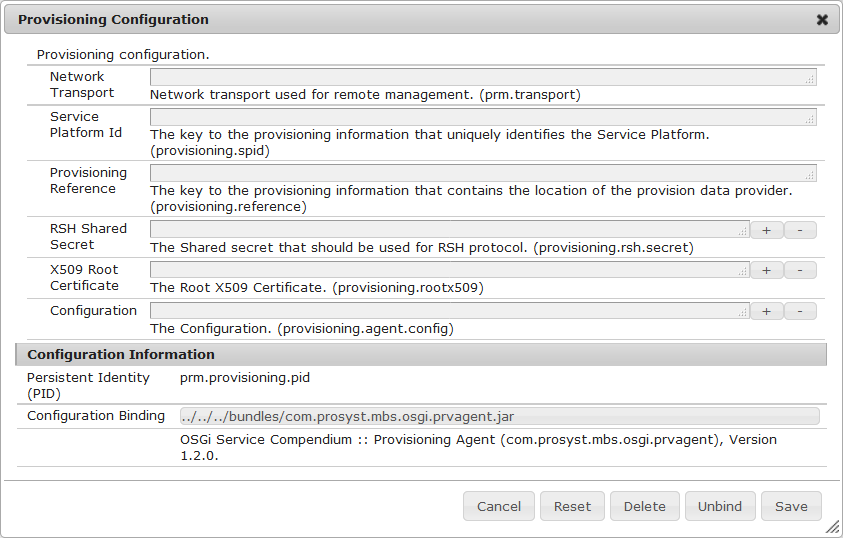843x538 pixels.
Task: Add another Configuration value row
Action: click(766, 311)
